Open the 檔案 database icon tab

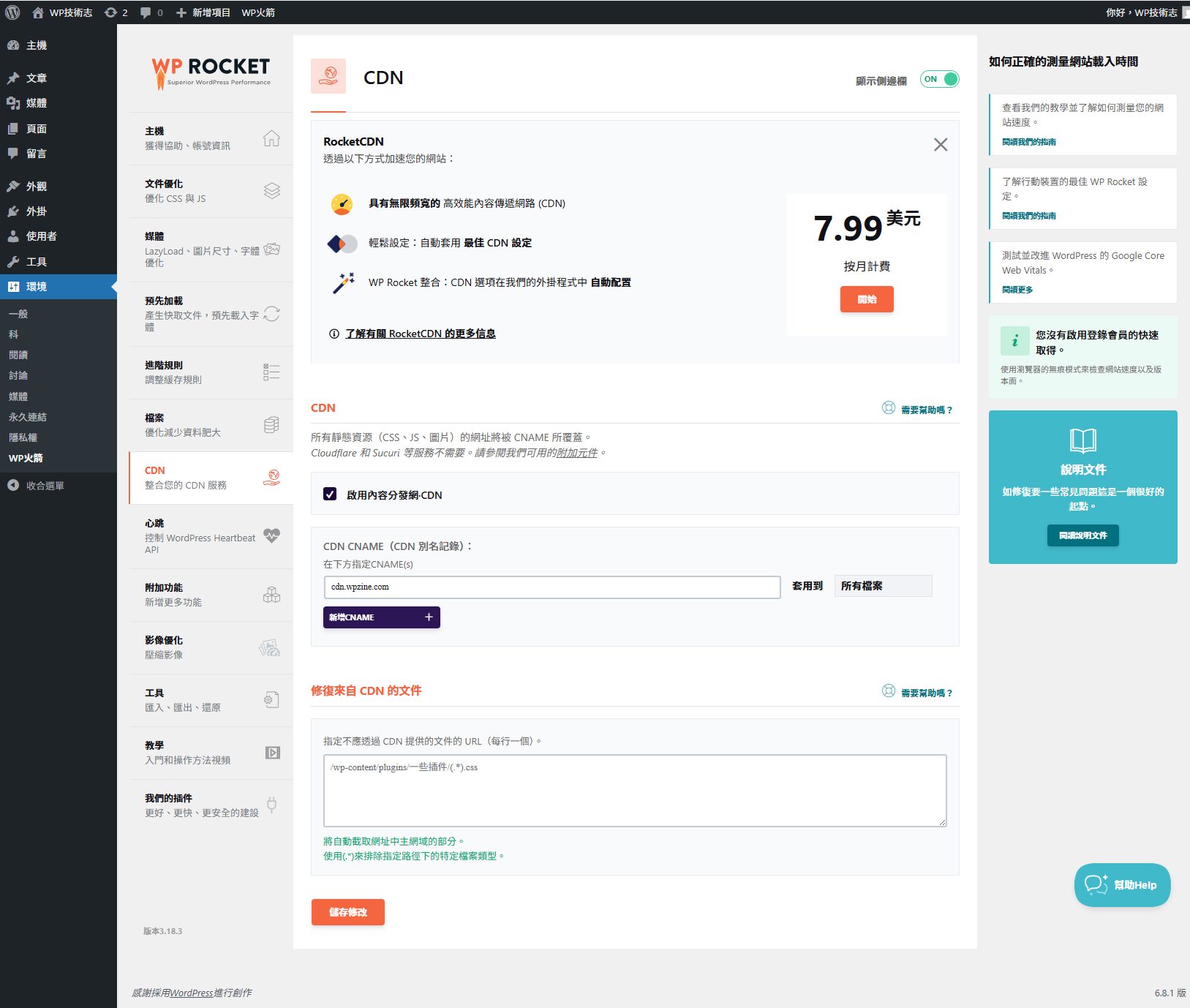271,425
